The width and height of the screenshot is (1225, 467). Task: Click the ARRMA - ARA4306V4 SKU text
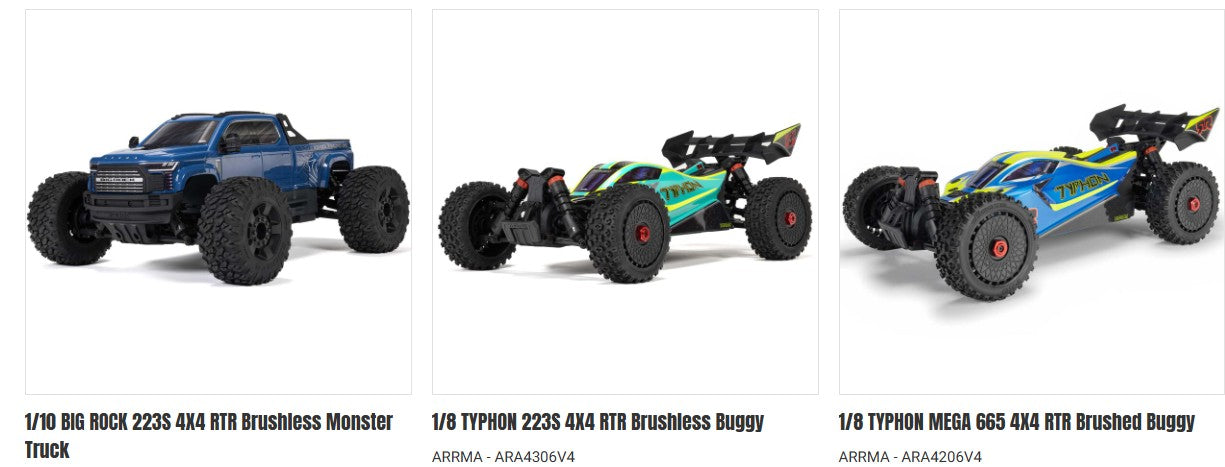pyautogui.click(x=503, y=457)
